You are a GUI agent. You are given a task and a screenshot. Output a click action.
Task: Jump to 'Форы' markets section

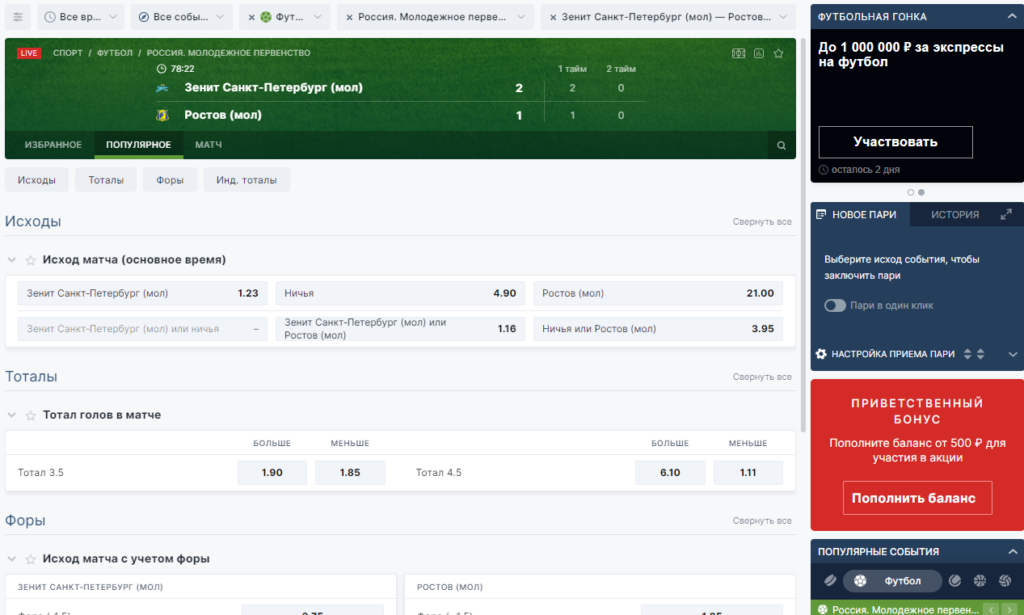(170, 180)
